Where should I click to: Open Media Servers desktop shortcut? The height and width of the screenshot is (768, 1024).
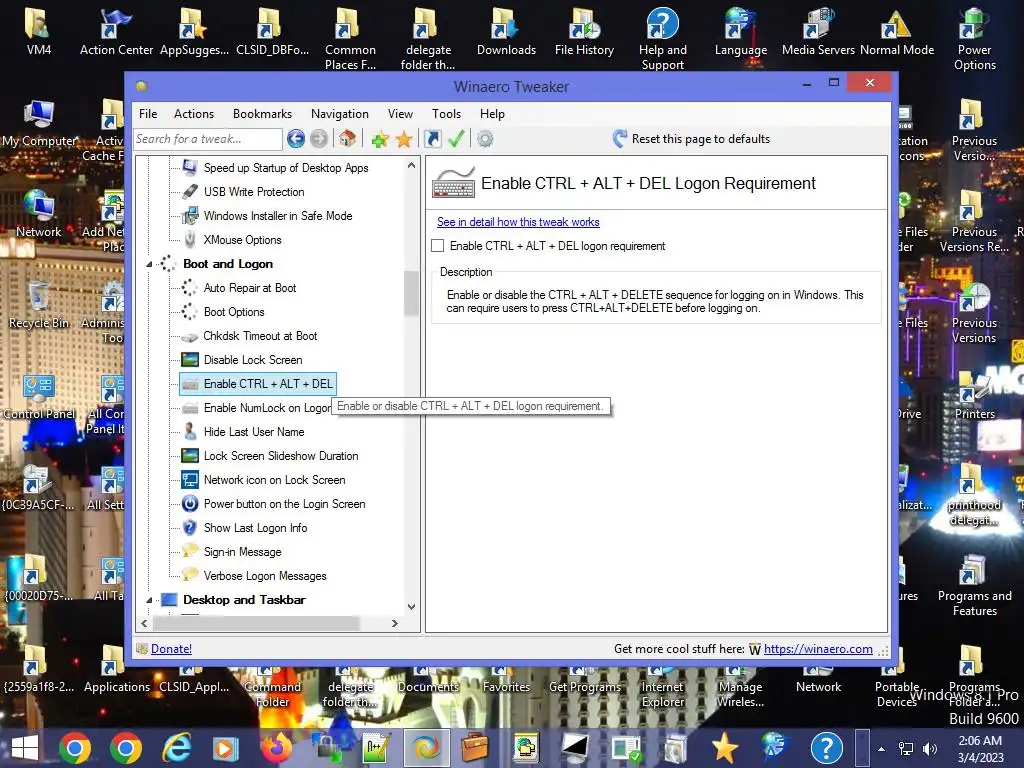(x=818, y=33)
